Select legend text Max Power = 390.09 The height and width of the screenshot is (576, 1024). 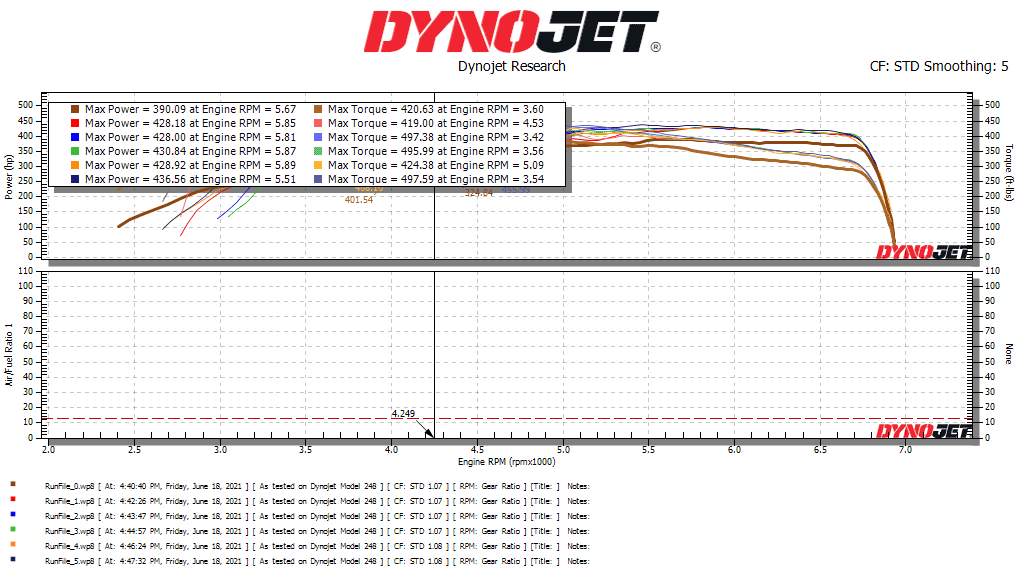coord(135,109)
